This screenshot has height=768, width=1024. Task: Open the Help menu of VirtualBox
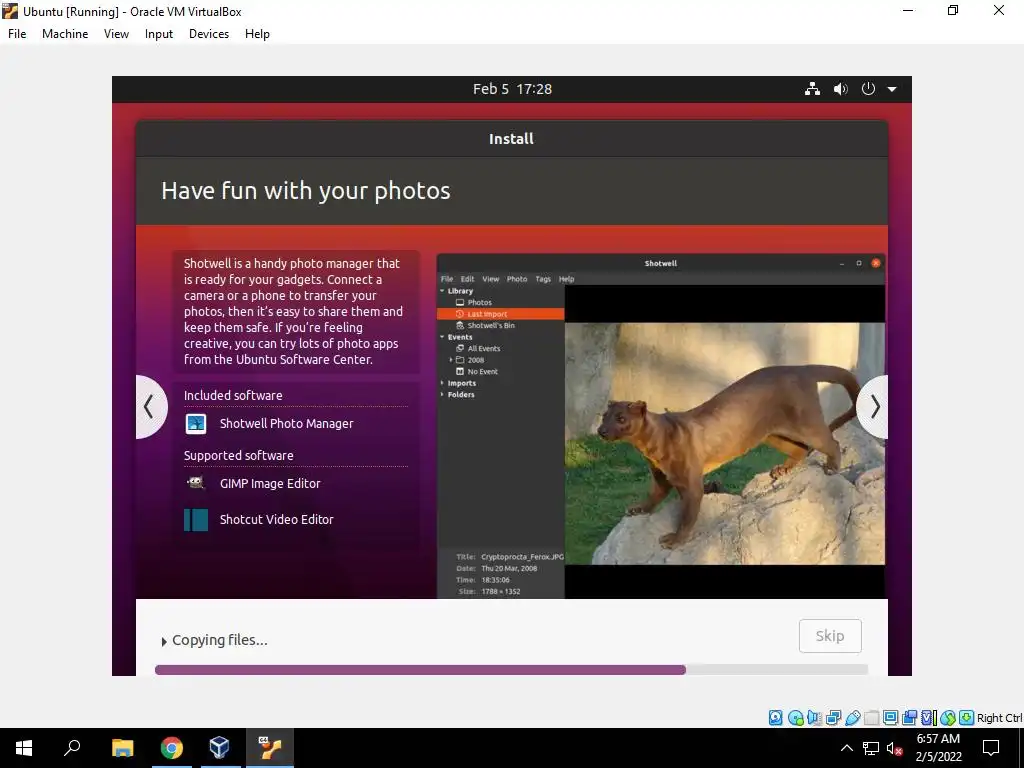point(257,34)
